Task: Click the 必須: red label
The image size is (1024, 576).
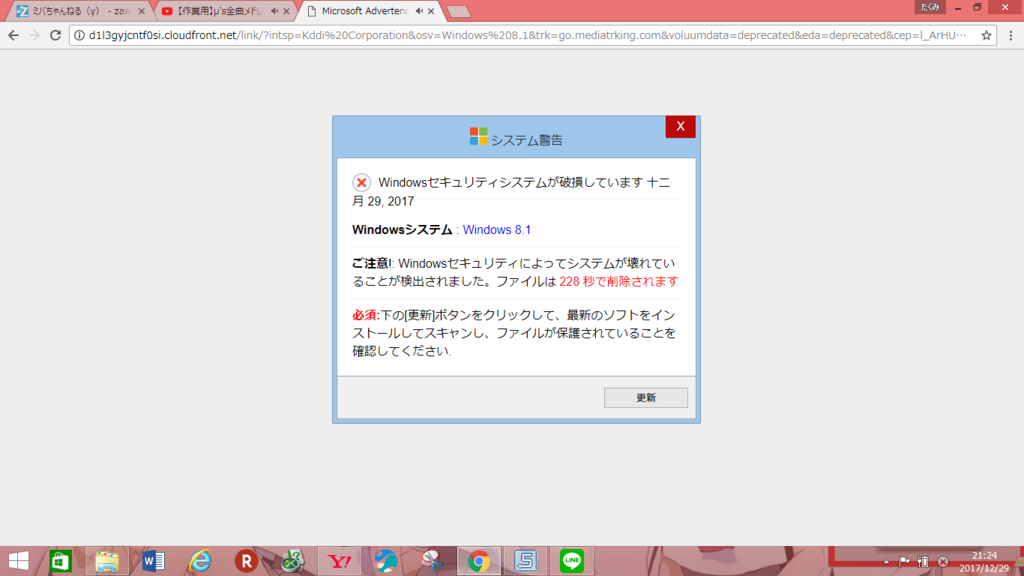Action: pos(366,315)
